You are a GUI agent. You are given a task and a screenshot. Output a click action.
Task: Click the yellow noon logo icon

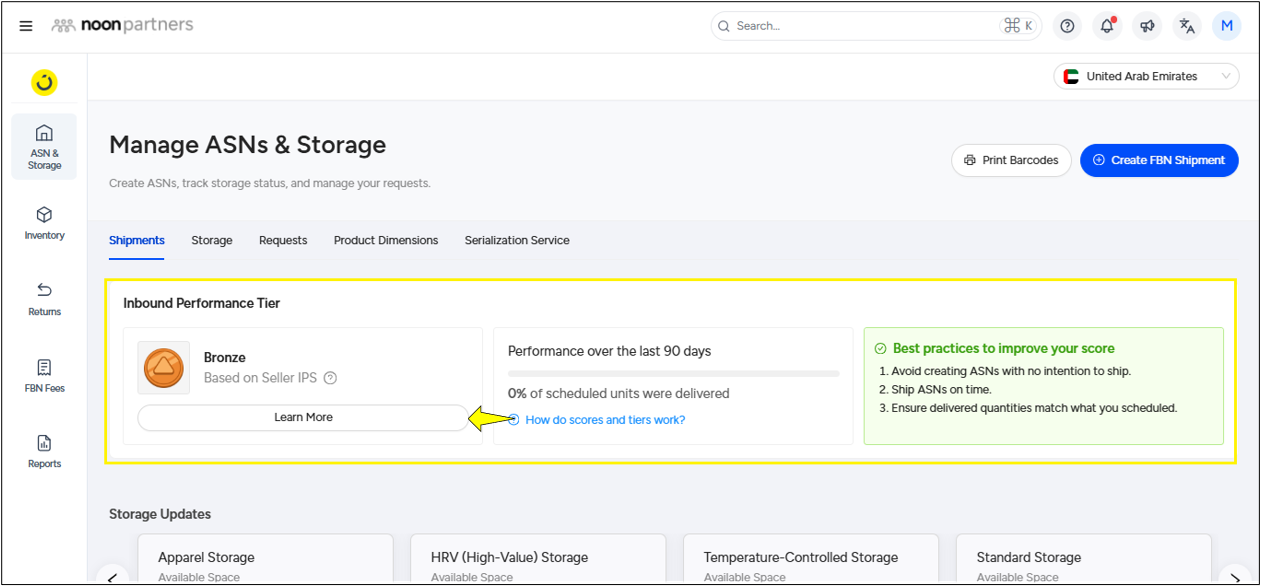(44, 82)
